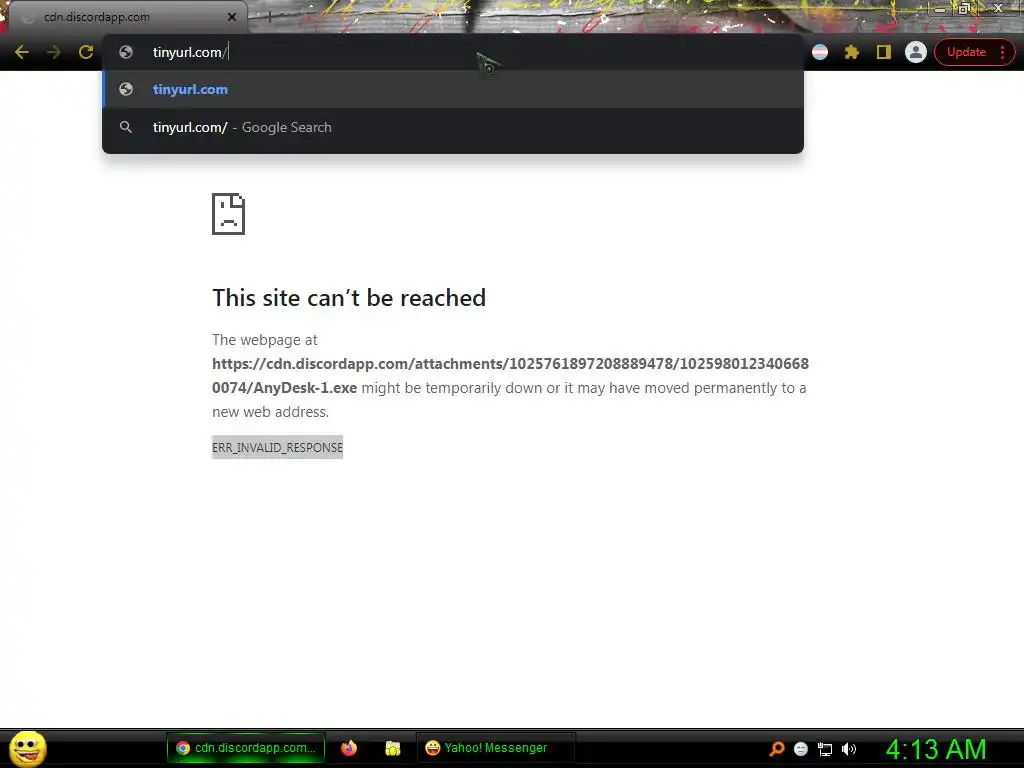1024x768 pixels.
Task: Open the volume speaker tray icon
Action: tap(848, 749)
